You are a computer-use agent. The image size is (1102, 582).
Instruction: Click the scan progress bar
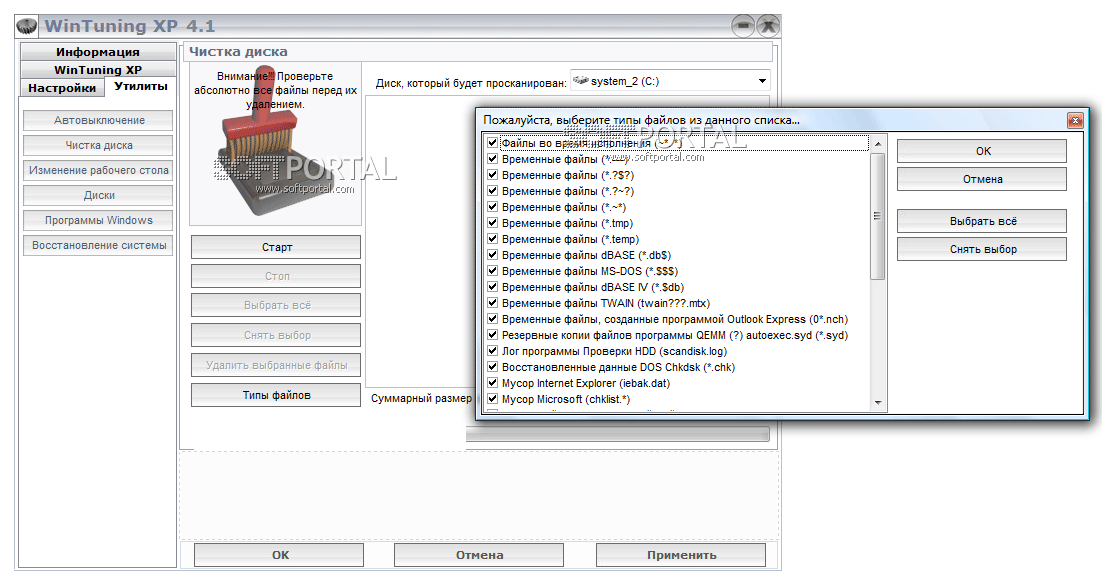point(617,434)
